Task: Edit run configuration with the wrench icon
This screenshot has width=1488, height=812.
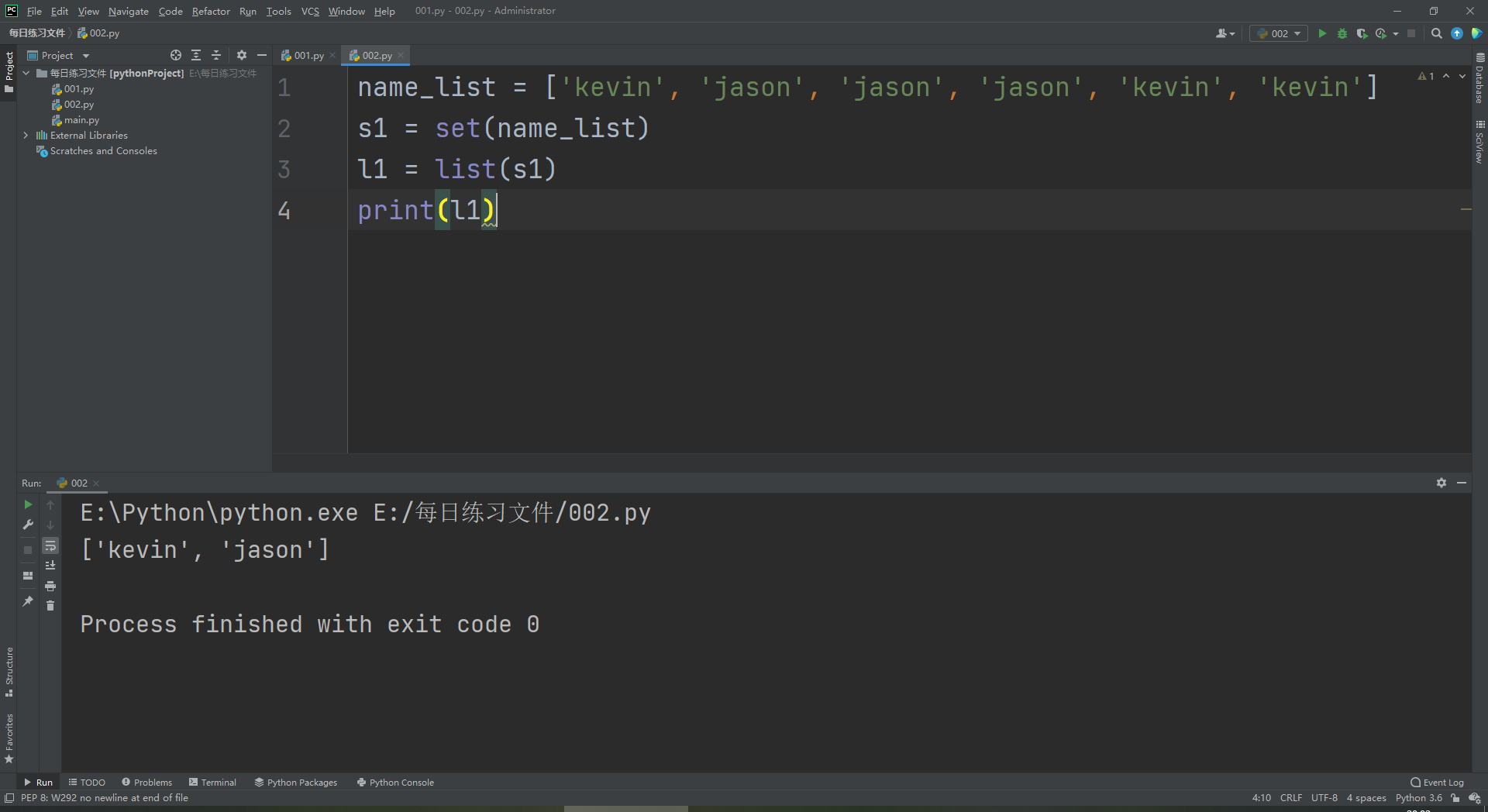Action: (28, 525)
